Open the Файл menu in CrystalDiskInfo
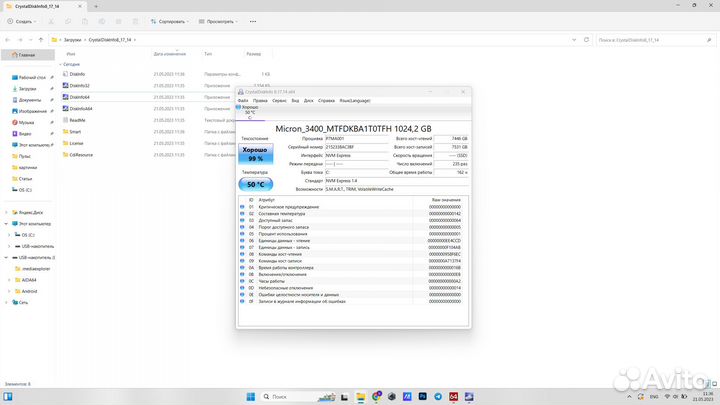720x405 pixels. point(243,100)
